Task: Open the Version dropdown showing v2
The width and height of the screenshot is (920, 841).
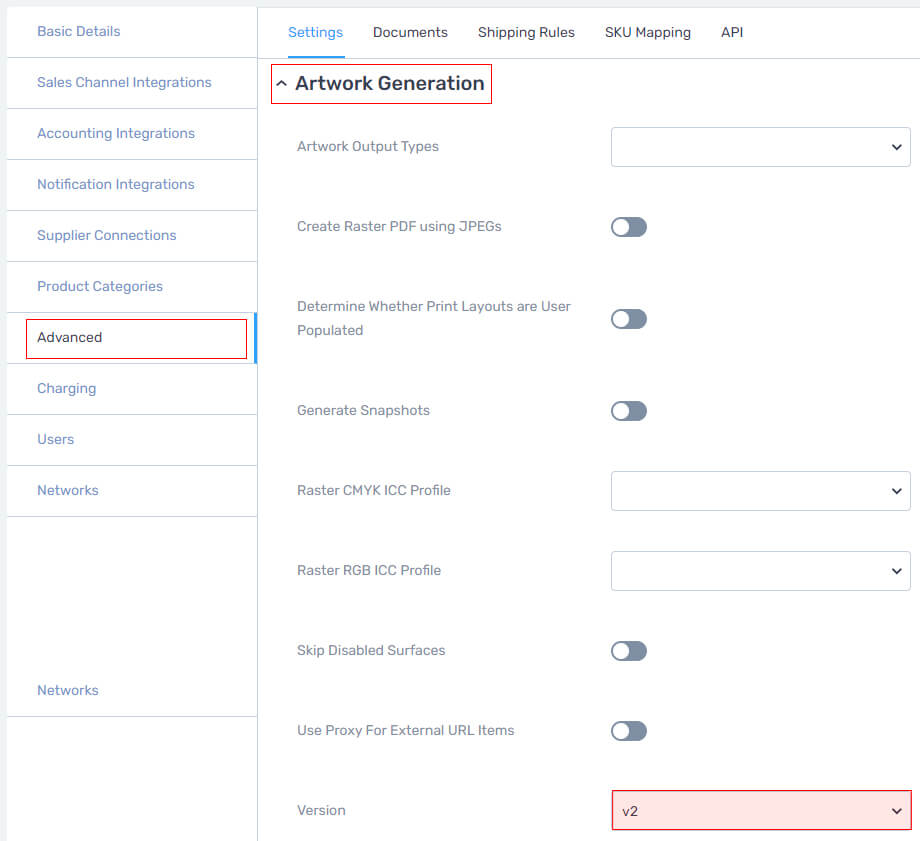Action: 761,810
